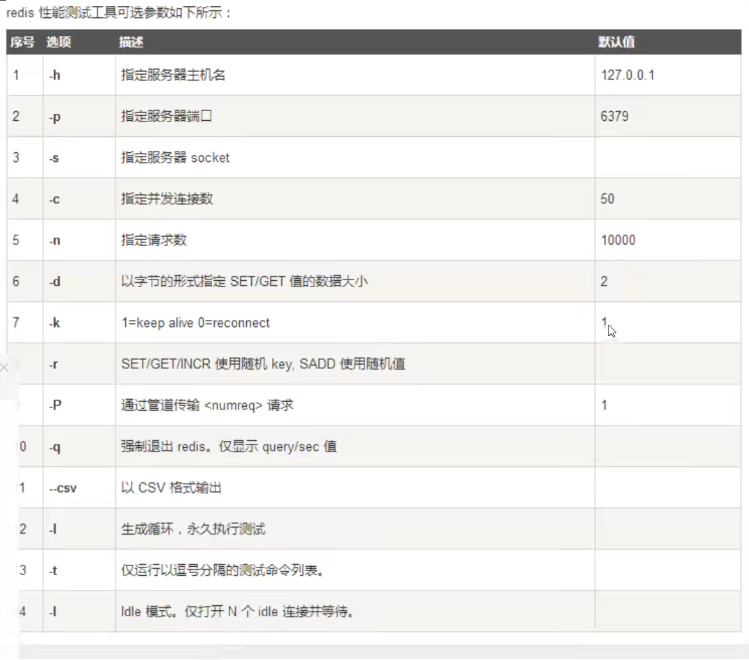Click row number 5 in the -n row
The height and width of the screenshot is (660, 749).
pyautogui.click(x=16, y=240)
